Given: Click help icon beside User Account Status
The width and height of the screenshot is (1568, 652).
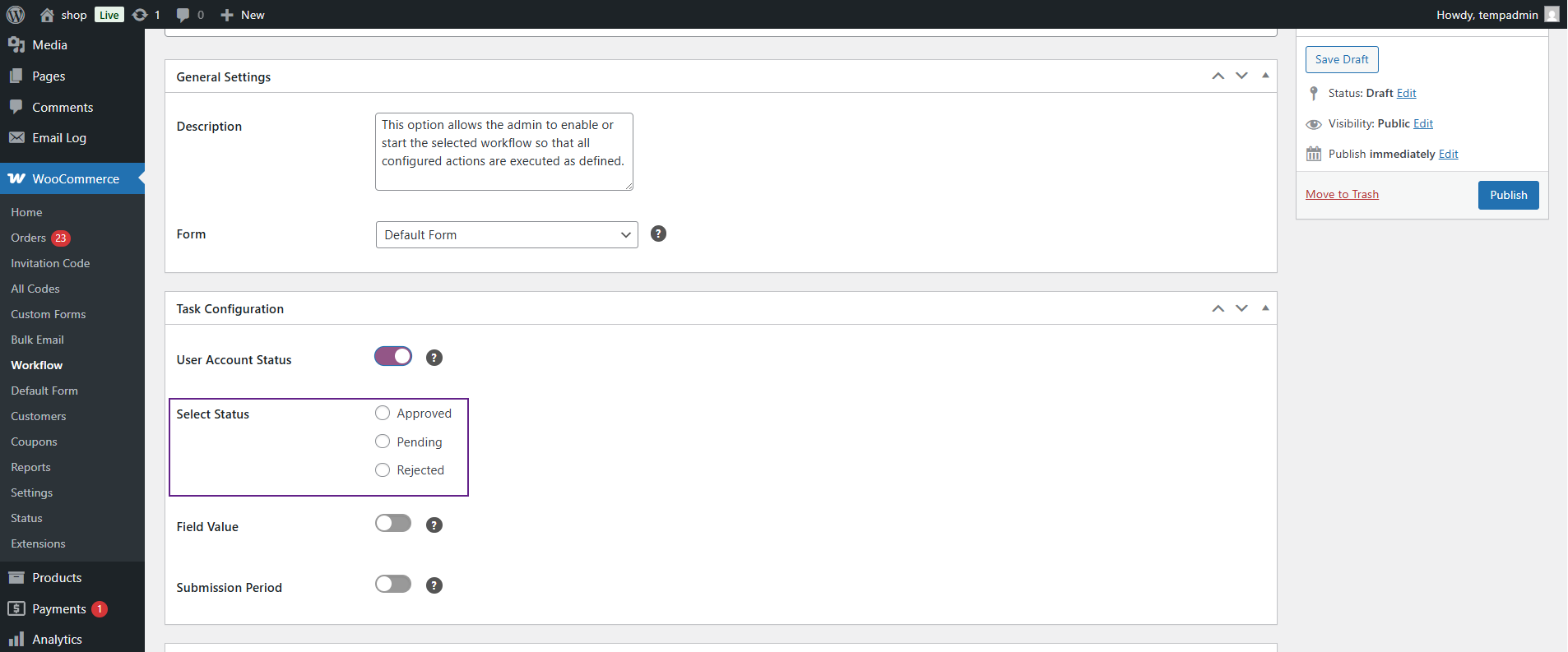Looking at the screenshot, I should pos(434,358).
